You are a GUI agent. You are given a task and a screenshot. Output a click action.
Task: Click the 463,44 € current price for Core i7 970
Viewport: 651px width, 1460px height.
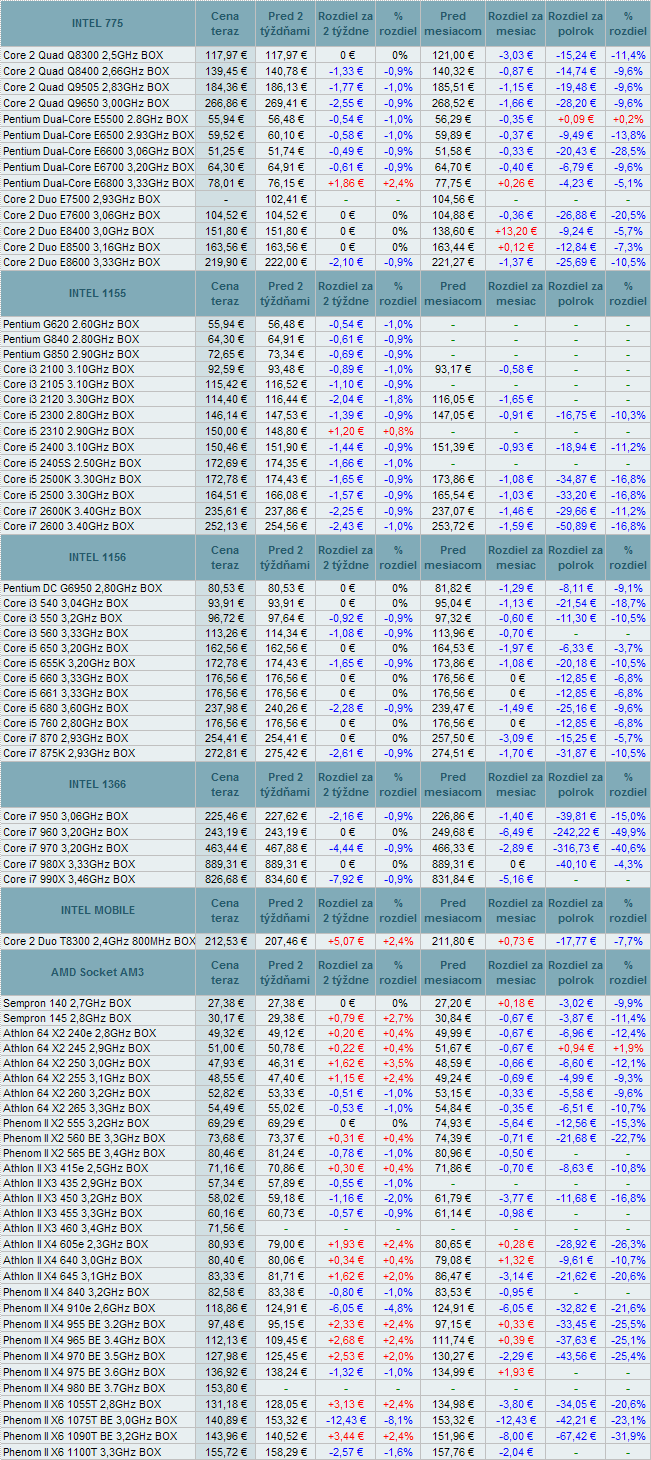pos(225,847)
